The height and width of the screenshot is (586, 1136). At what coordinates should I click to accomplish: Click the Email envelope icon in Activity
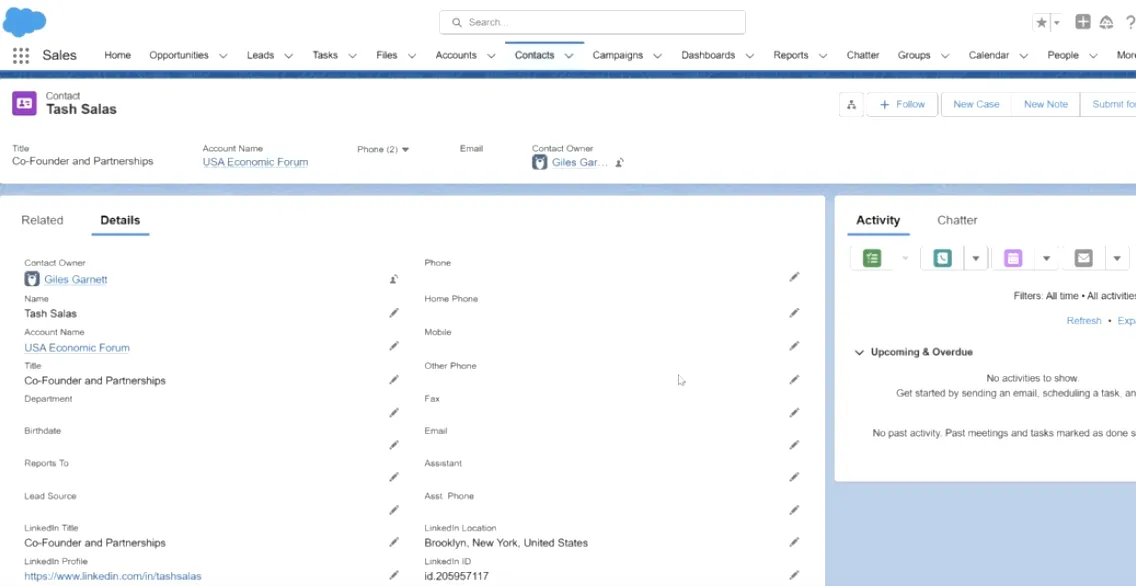(x=1083, y=258)
